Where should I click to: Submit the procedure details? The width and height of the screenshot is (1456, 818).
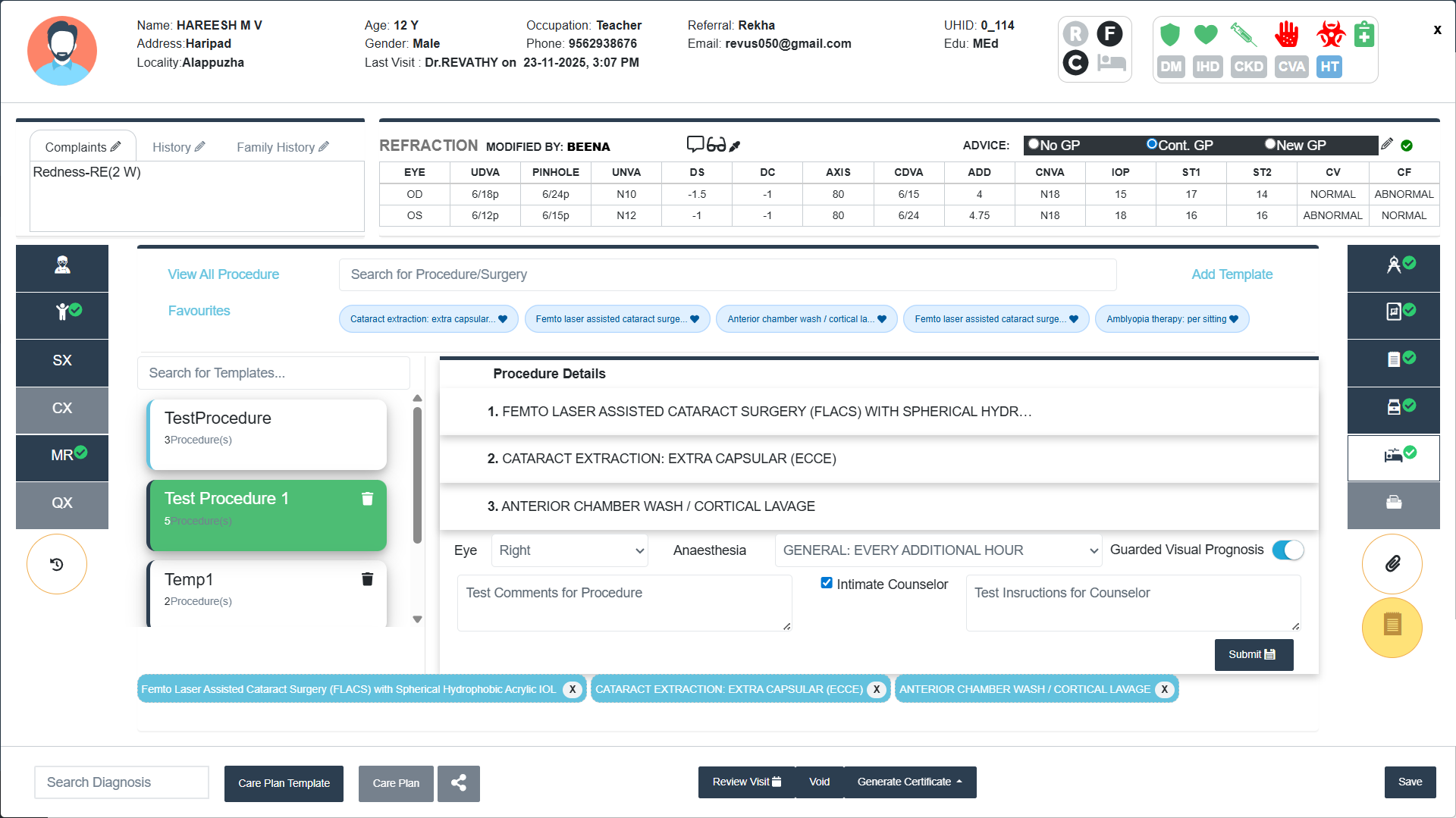click(x=1253, y=655)
